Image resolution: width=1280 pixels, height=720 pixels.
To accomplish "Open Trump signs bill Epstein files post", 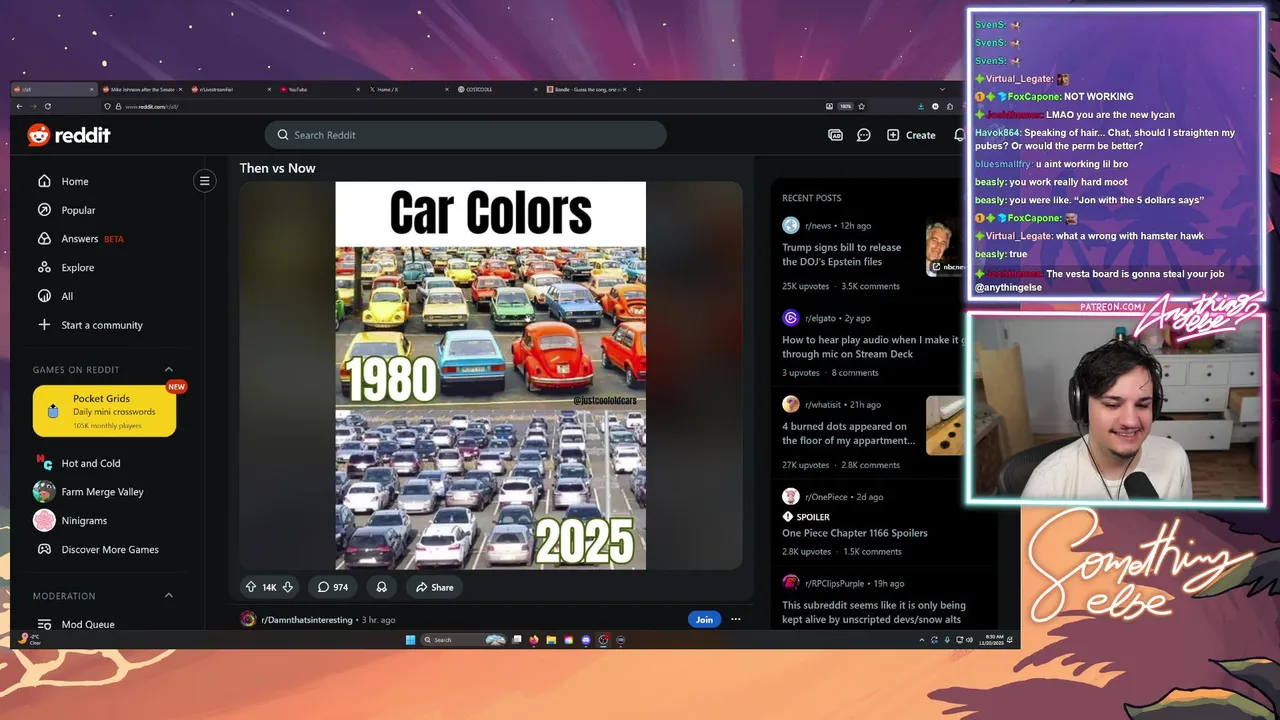I will 841,254.
